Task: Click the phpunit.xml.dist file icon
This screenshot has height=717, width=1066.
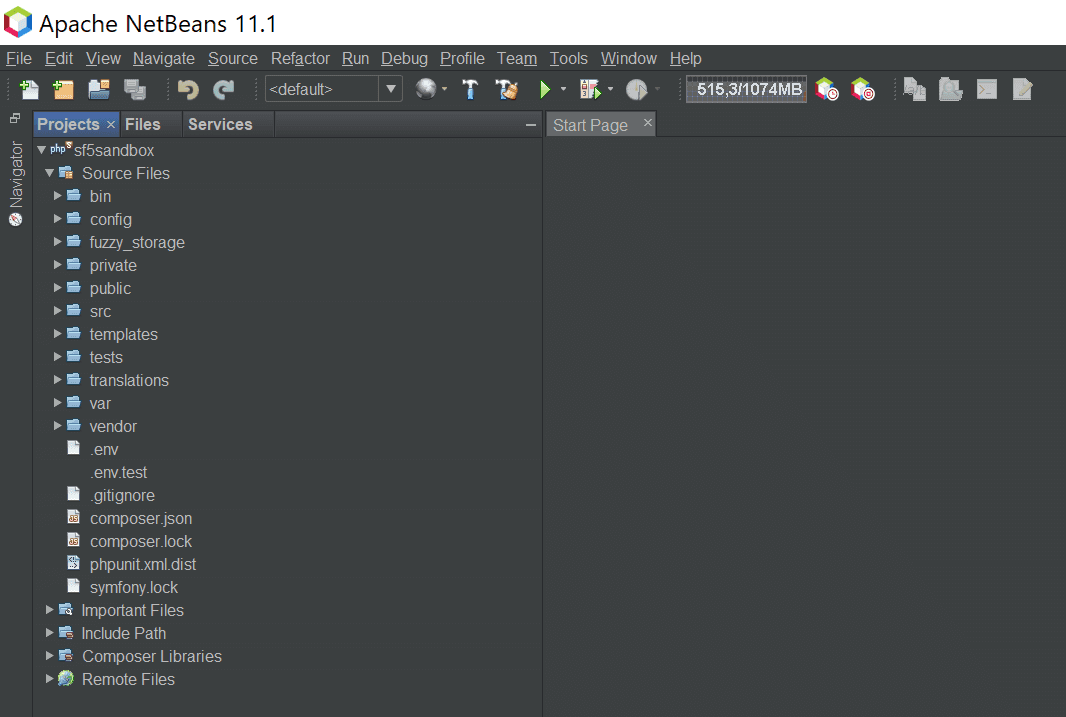Action: pos(73,563)
